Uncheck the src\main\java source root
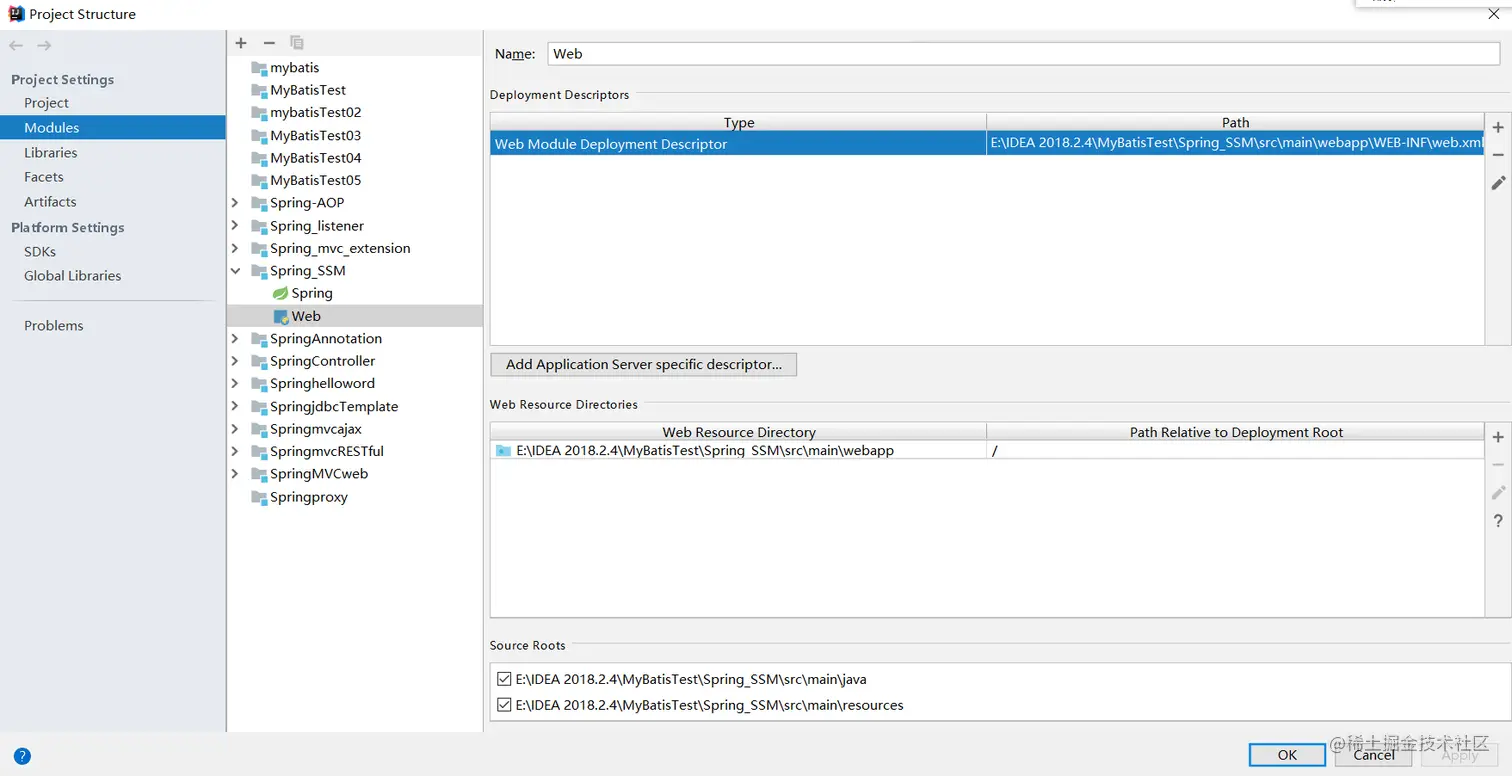Viewport: 1512px width, 776px height. pyautogui.click(x=505, y=679)
